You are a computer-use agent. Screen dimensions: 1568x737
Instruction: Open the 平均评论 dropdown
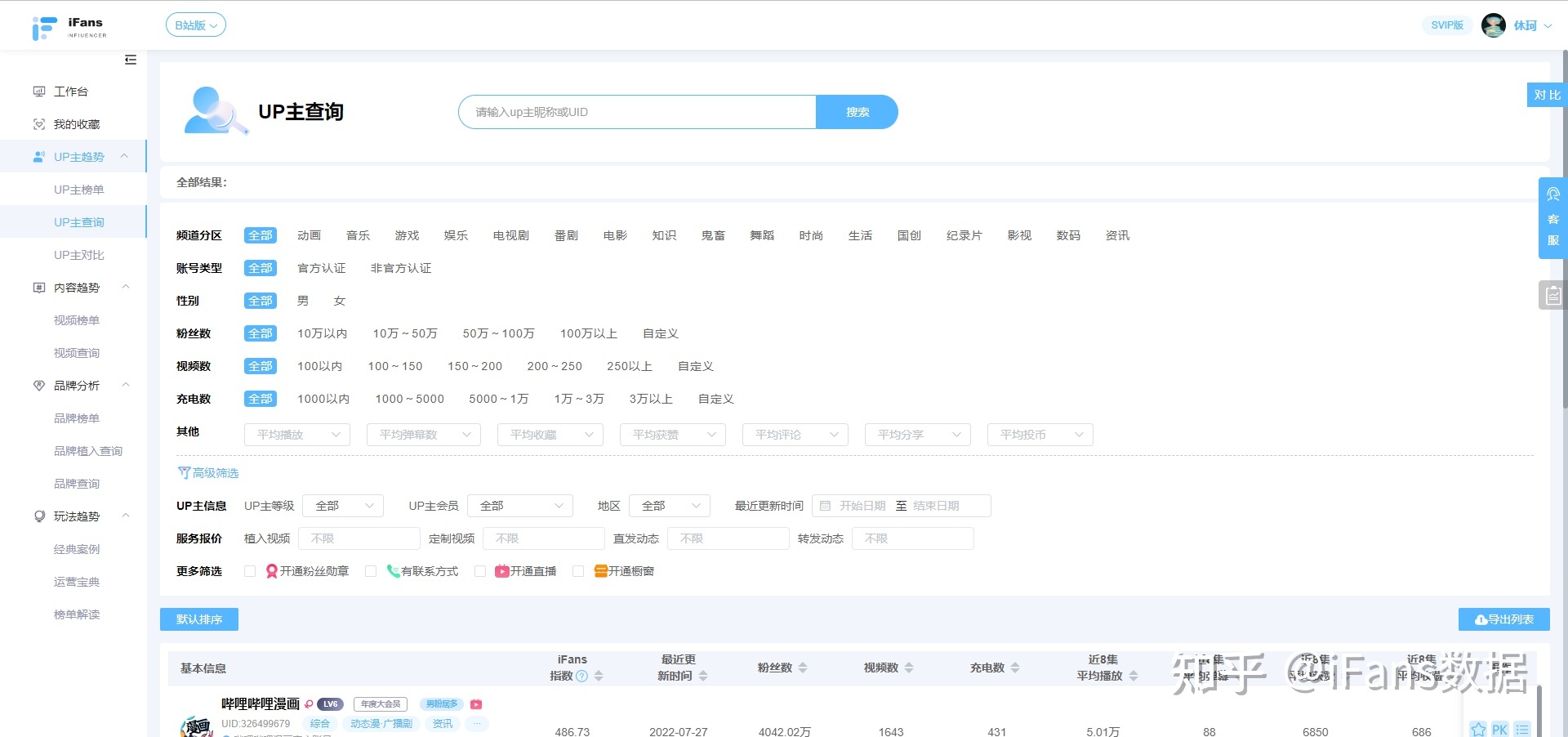click(795, 435)
